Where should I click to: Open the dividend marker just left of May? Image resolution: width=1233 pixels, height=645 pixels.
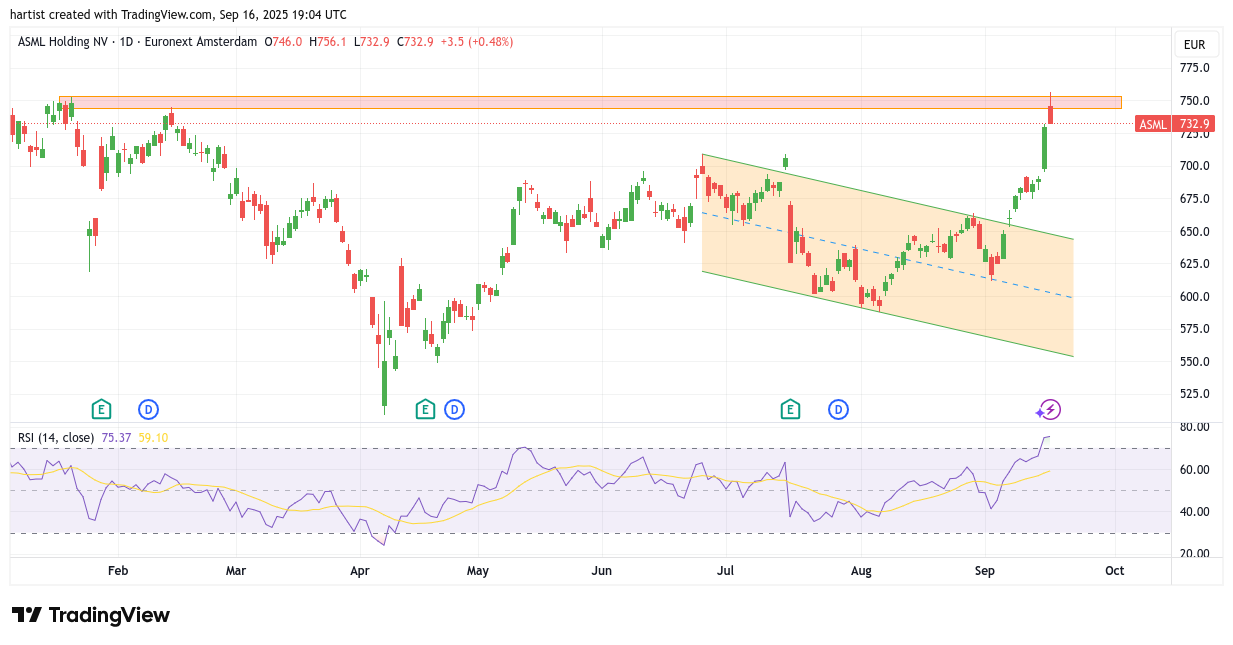pyautogui.click(x=455, y=409)
